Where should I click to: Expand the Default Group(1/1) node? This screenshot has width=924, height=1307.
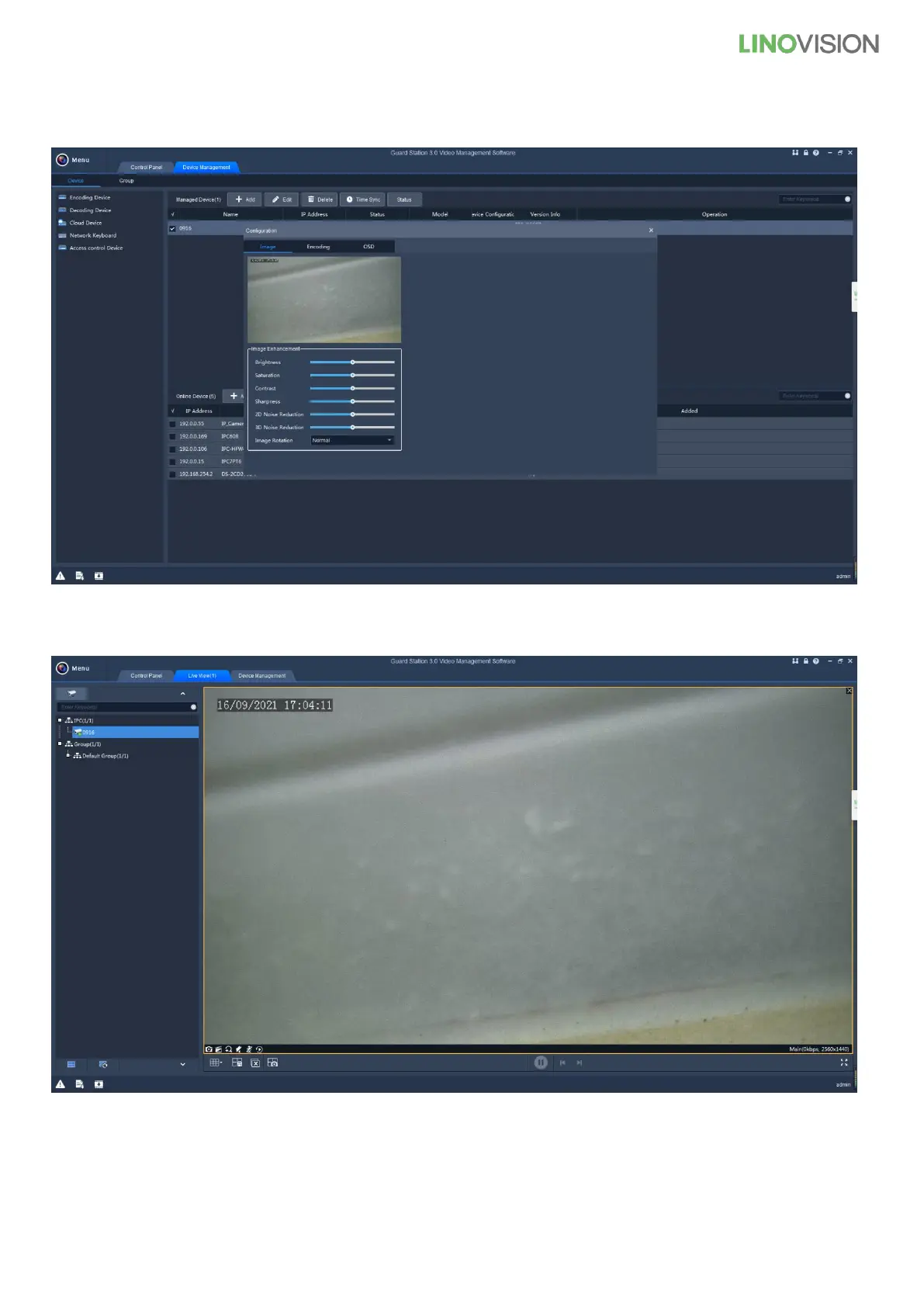(x=68, y=755)
